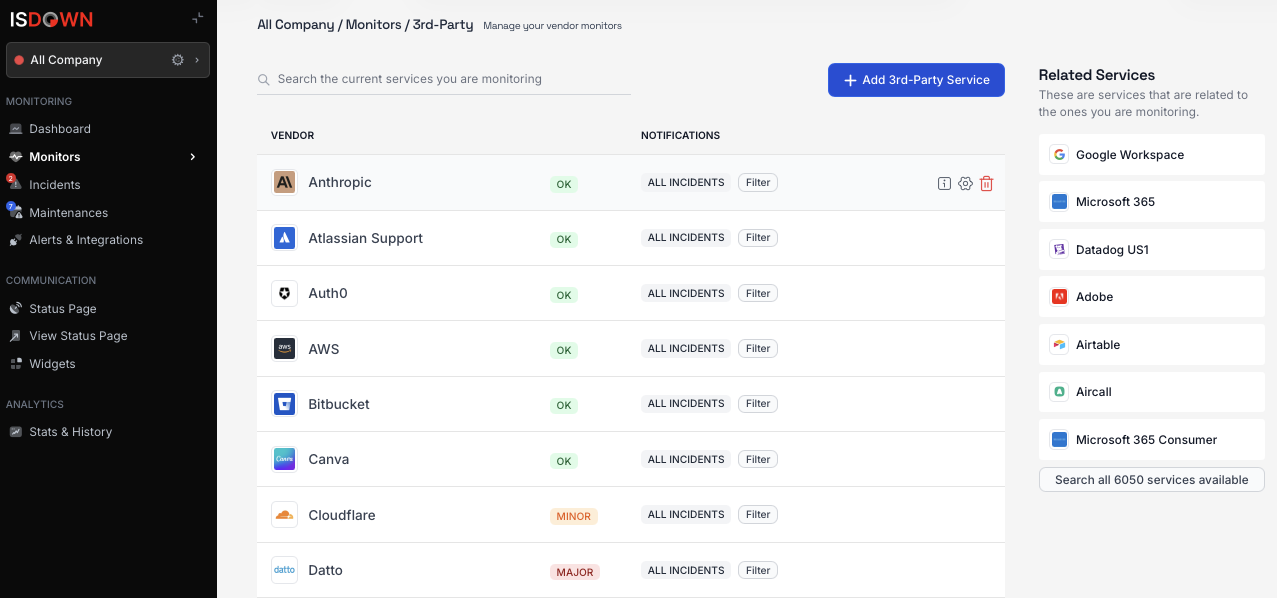This screenshot has width=1277, height=598.
Task: Open settings gear for Anthropic monitor
Action: pyautogui.click(x=965, y=183)
